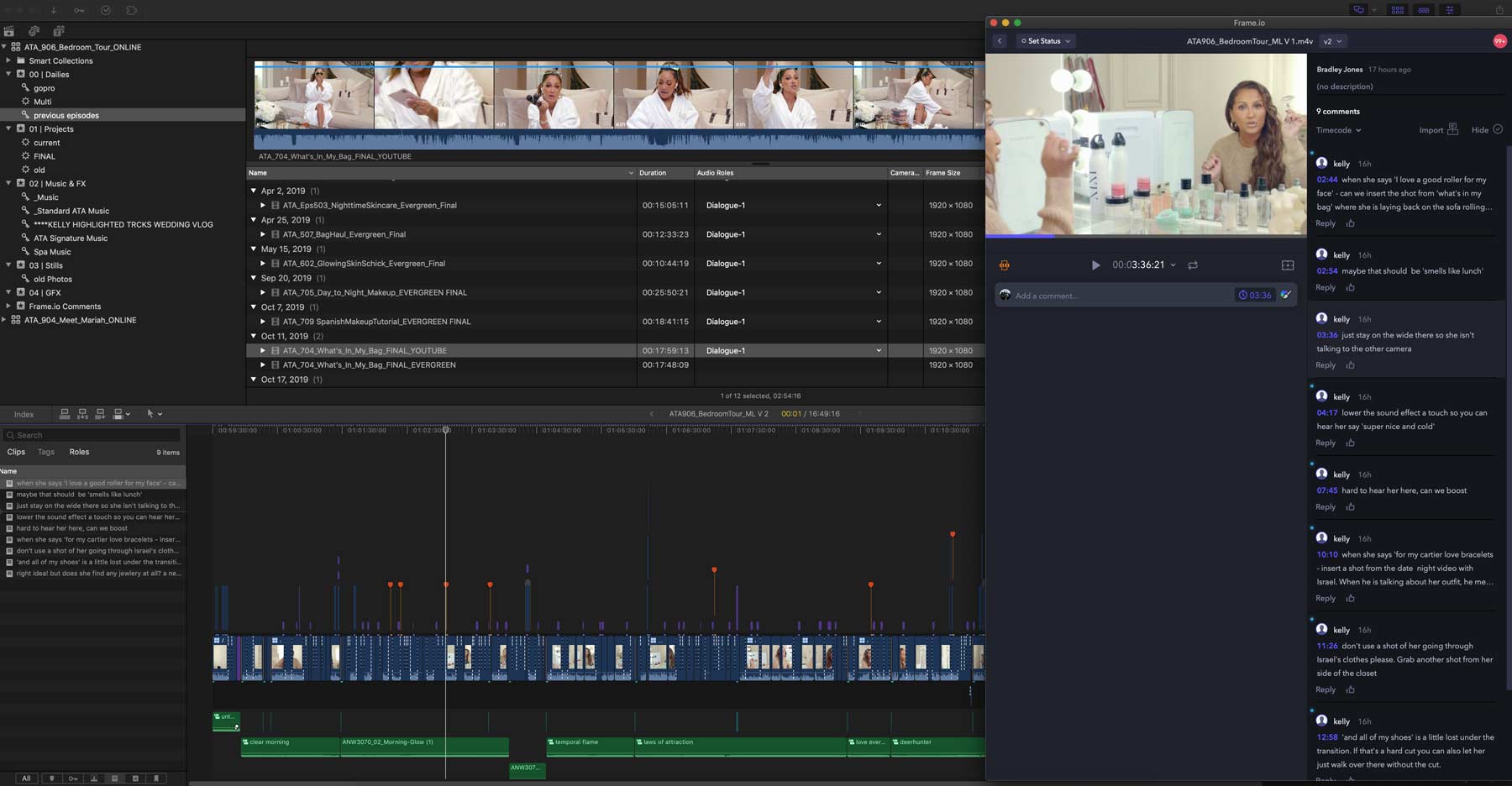Screen dimensions: 1512x786
Task: Click the share export icon
Action: pyautogui.click(x=1499, y=10)
